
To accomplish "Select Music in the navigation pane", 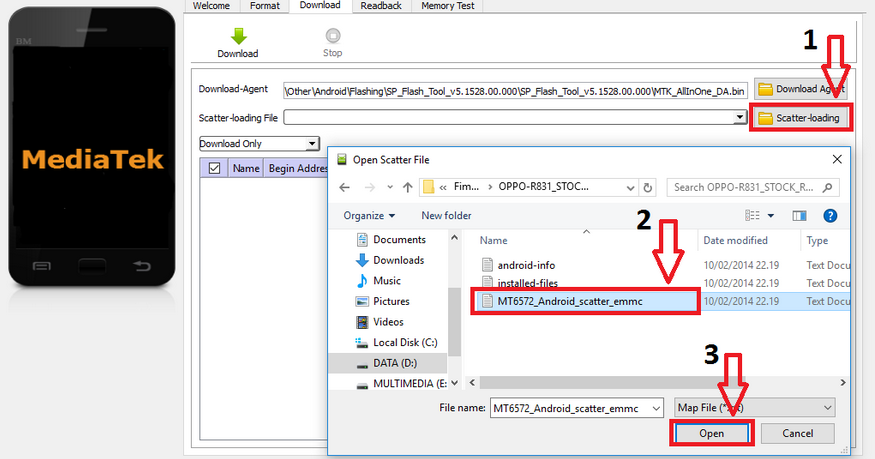I will tap(387, 281).
